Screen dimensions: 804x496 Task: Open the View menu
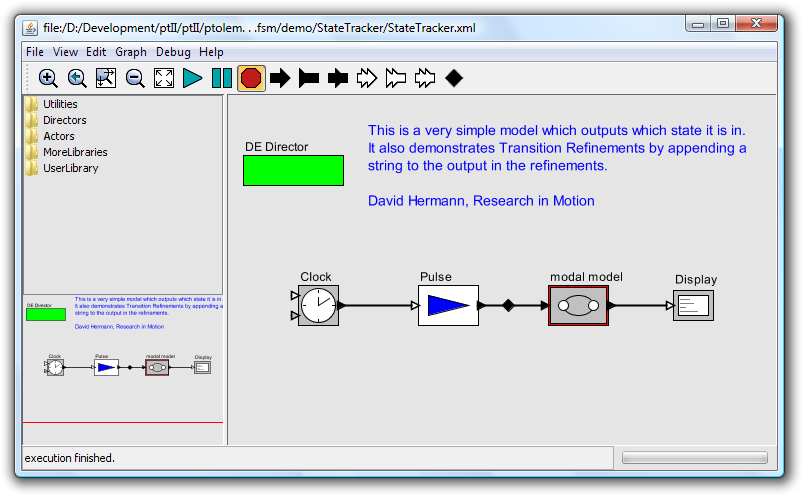click(x=65, y=52)
